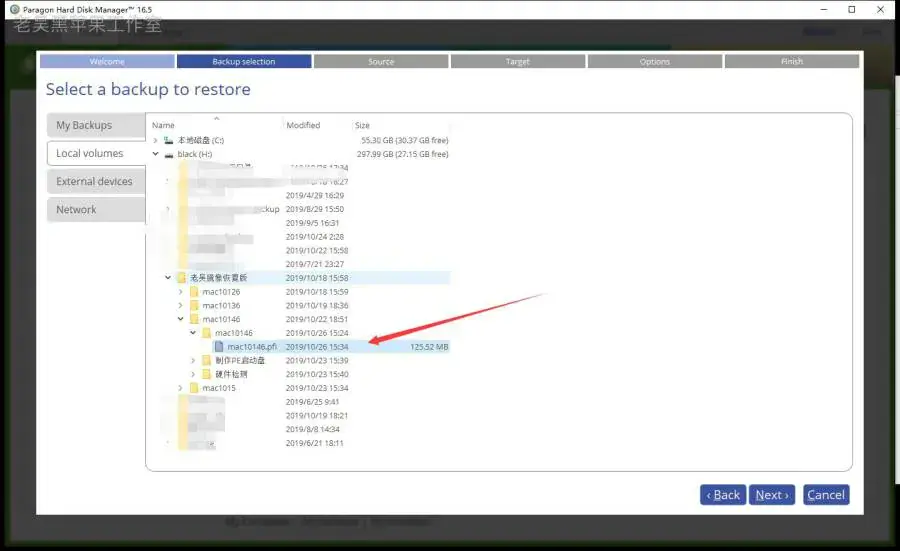The image size is (900, 551).
Task: Click the date 2019/10/19 18:36
Action: click(317, 305)
